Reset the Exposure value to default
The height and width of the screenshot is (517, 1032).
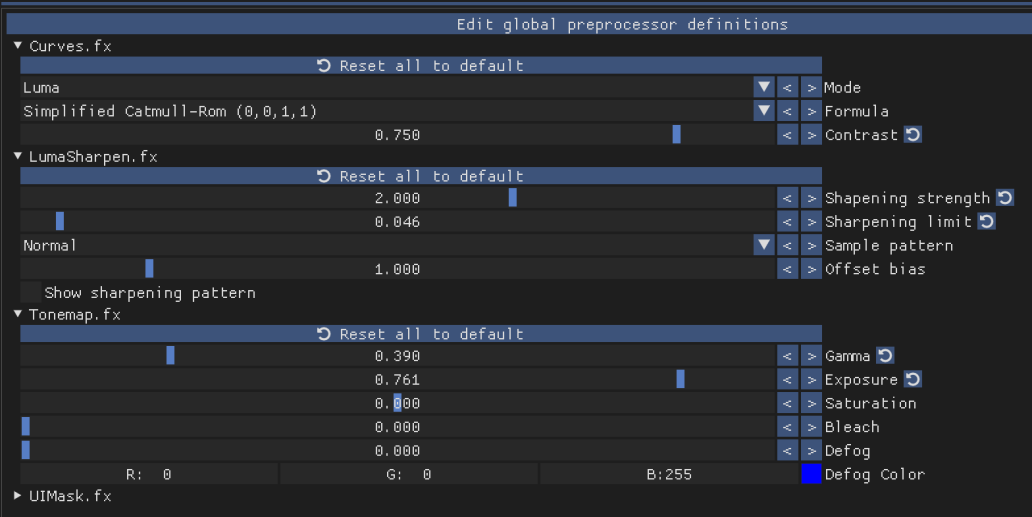(x=912, y=380)
